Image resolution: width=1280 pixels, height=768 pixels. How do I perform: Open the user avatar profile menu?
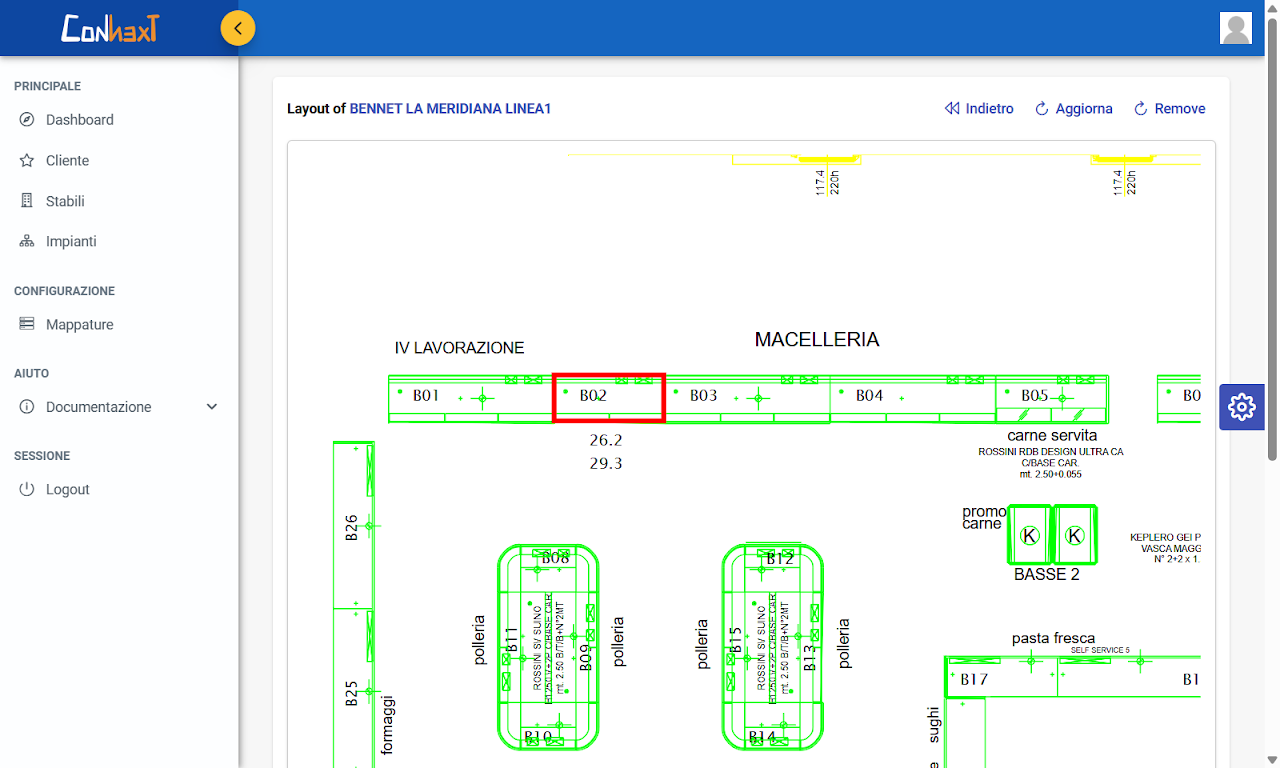[1236, 28]
